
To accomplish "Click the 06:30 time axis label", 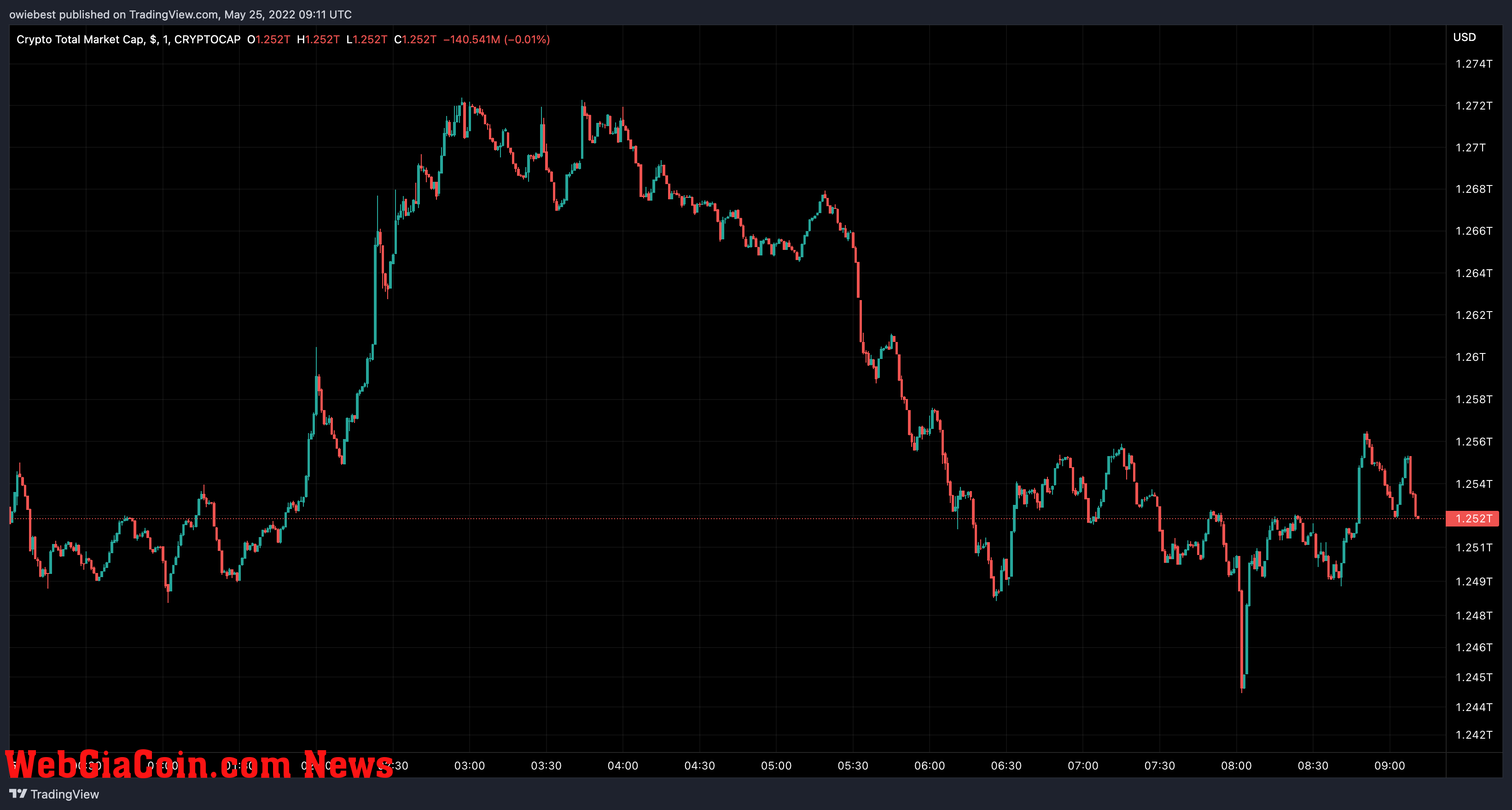I will click(1006, 765).
